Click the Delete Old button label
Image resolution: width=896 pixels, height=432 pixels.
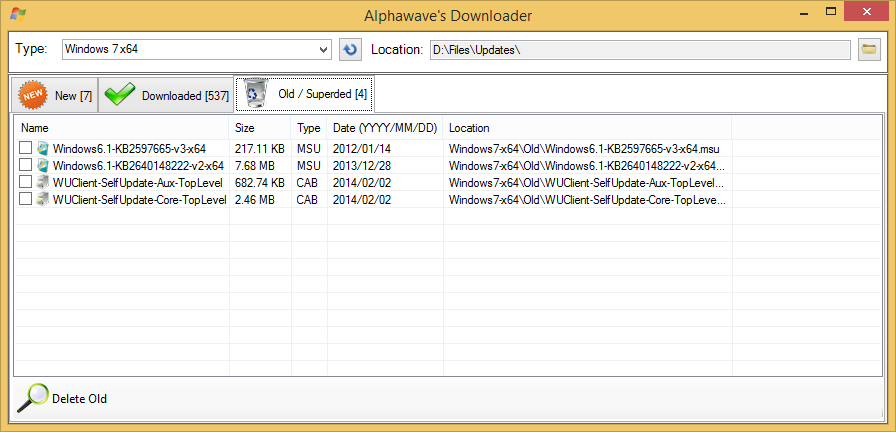click(79, 399)
